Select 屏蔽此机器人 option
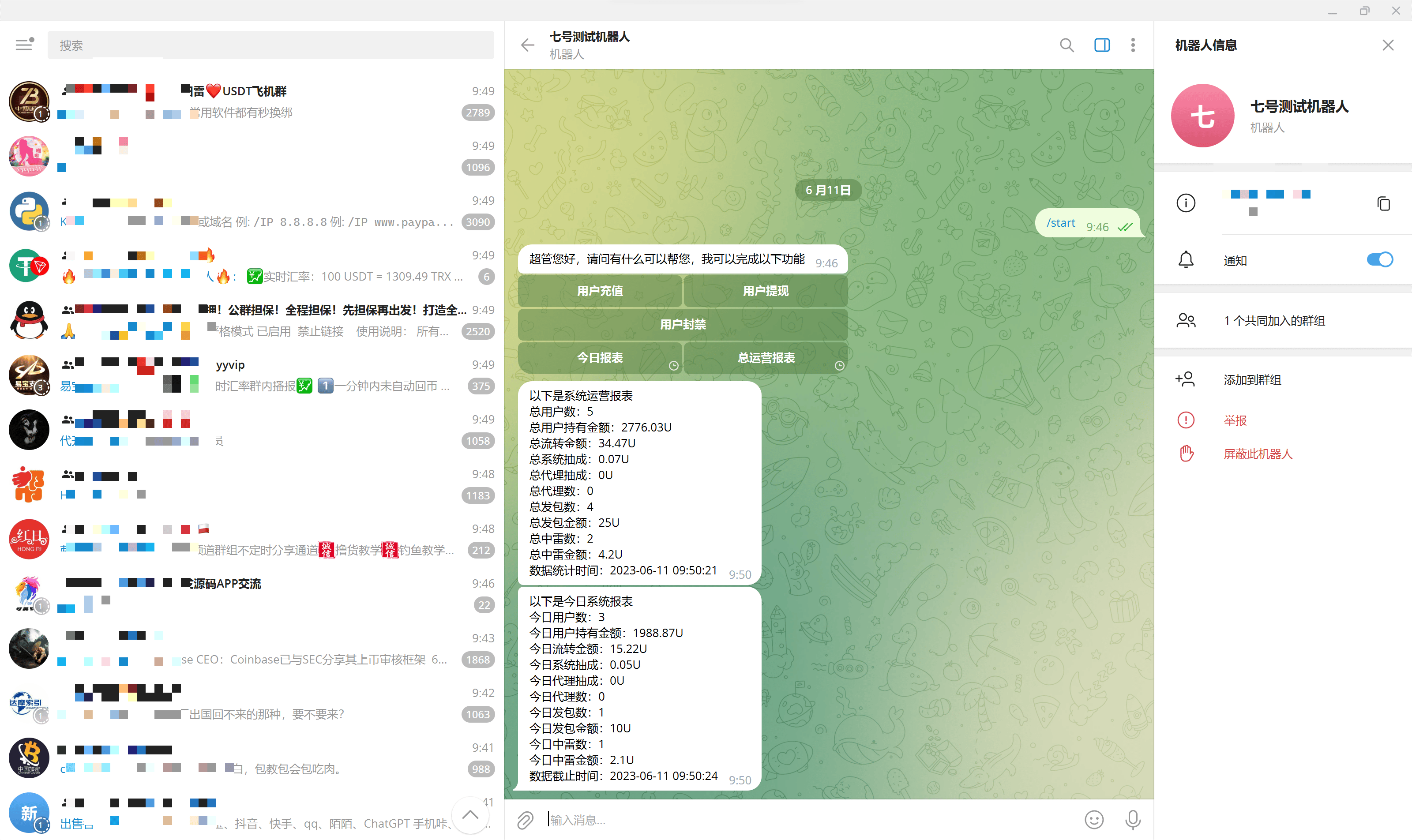This screenshot has width=1412, height=840. [1258, 454]
